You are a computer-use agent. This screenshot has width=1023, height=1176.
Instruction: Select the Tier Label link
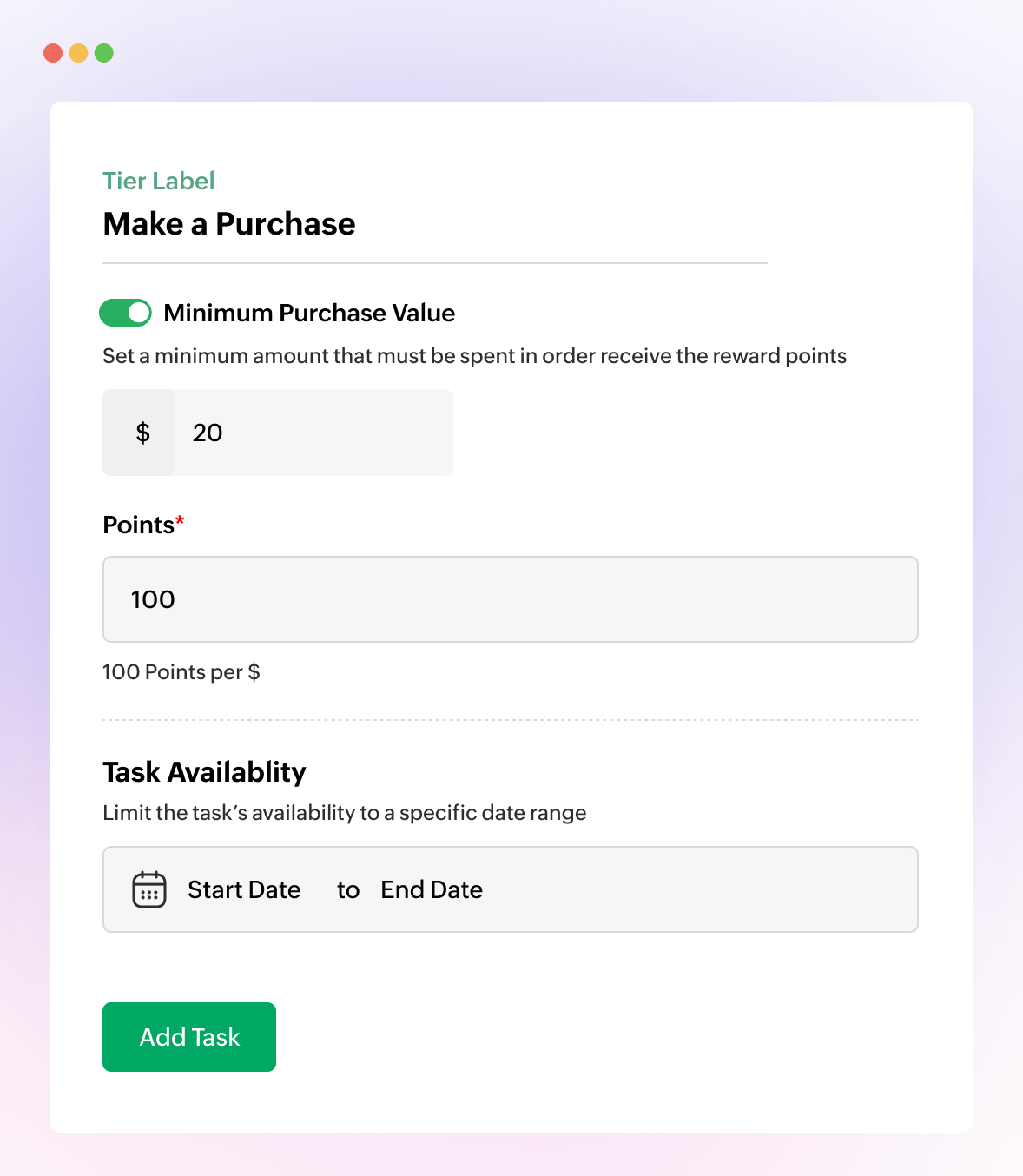(x=159, y=181)
